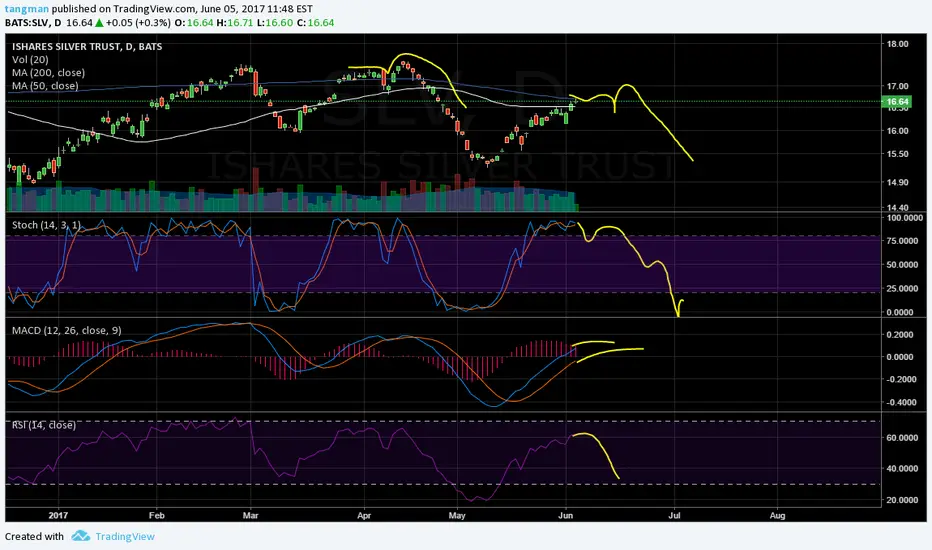
Task: Click the Jun time axis label
Action: point(566,516)
